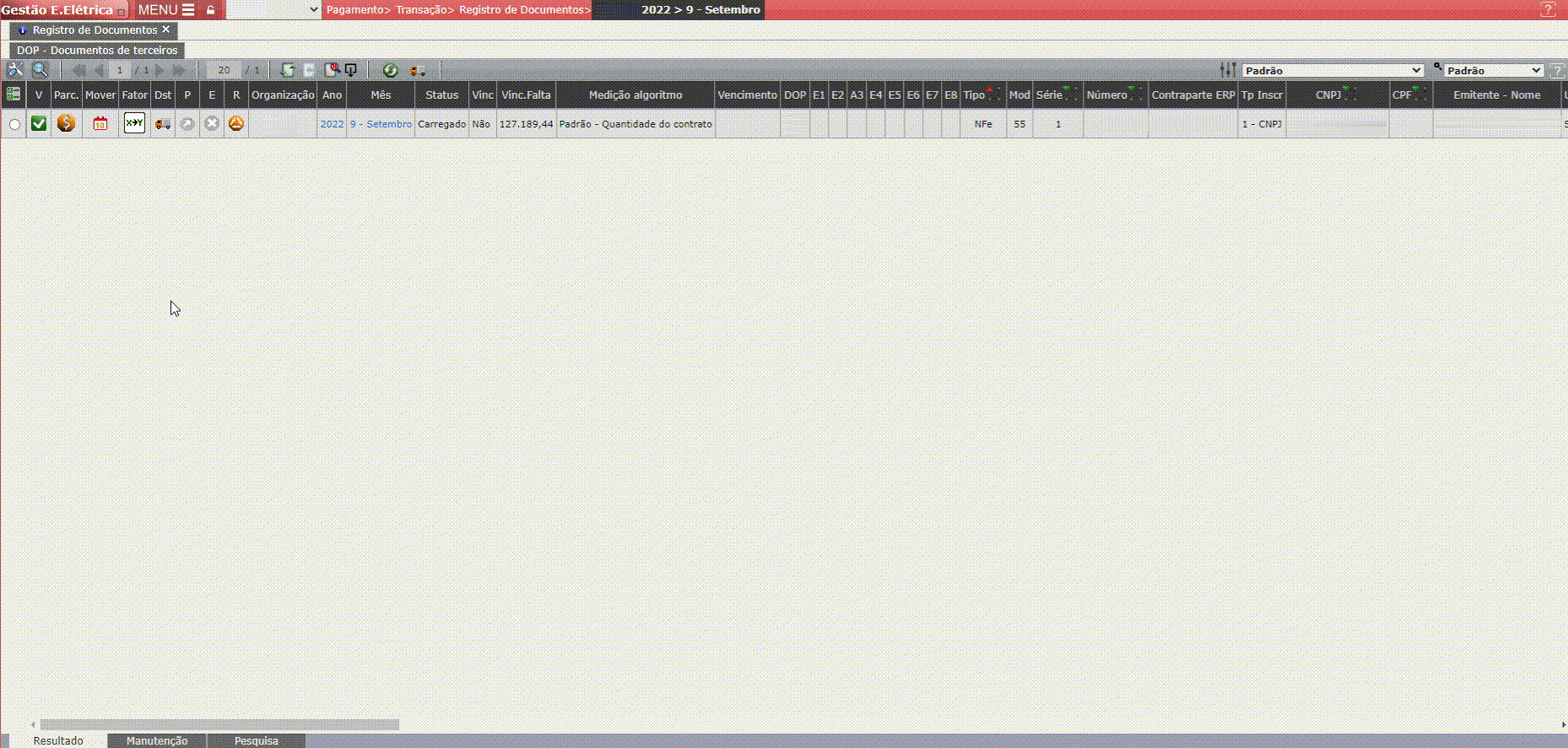Screen dimensions: 1568x748
Task: Click the lock icon beside MENU
Action: point(211,10)
